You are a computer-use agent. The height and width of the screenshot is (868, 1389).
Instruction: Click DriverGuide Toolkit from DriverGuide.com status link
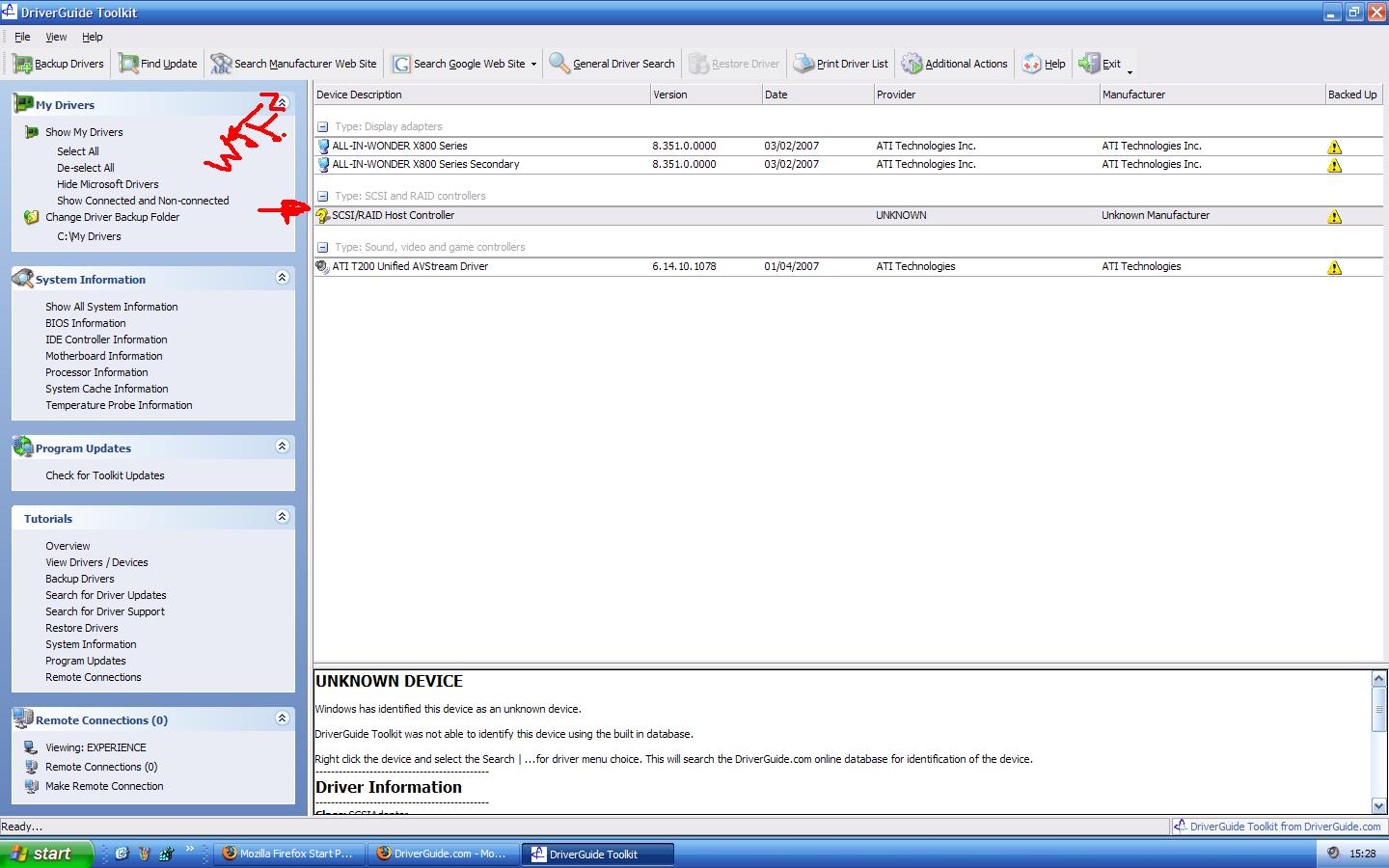pyautogui.click(x=1285, y=827)
